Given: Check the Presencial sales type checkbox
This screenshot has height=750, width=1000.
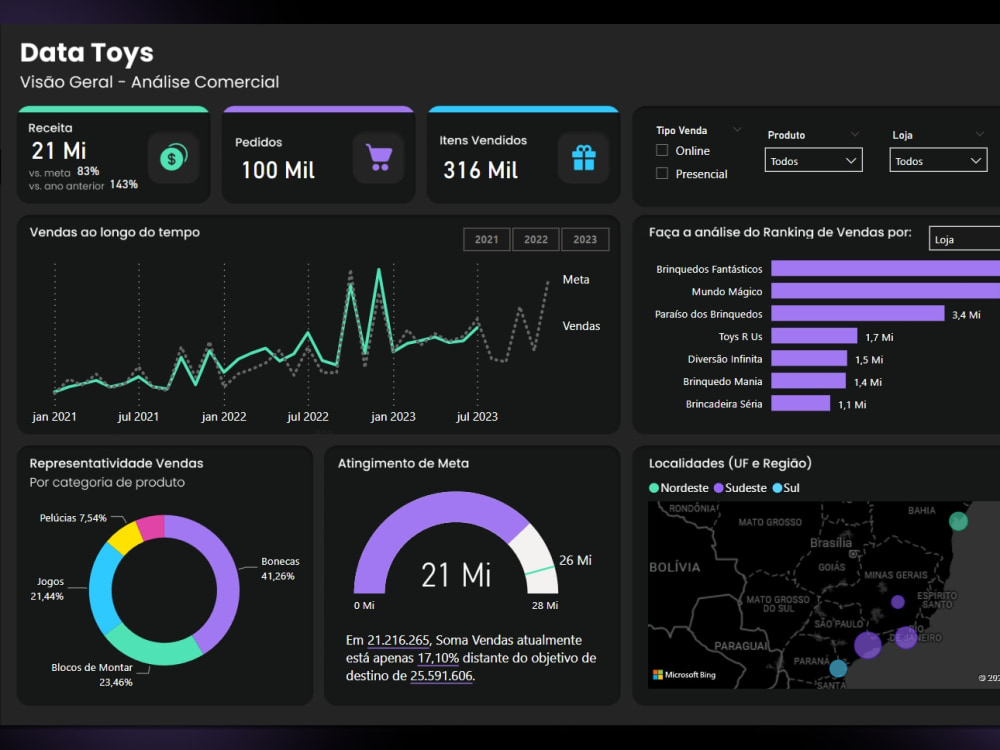Looking at the screenshot, I should pyautogui.click(x=662, y=173).
